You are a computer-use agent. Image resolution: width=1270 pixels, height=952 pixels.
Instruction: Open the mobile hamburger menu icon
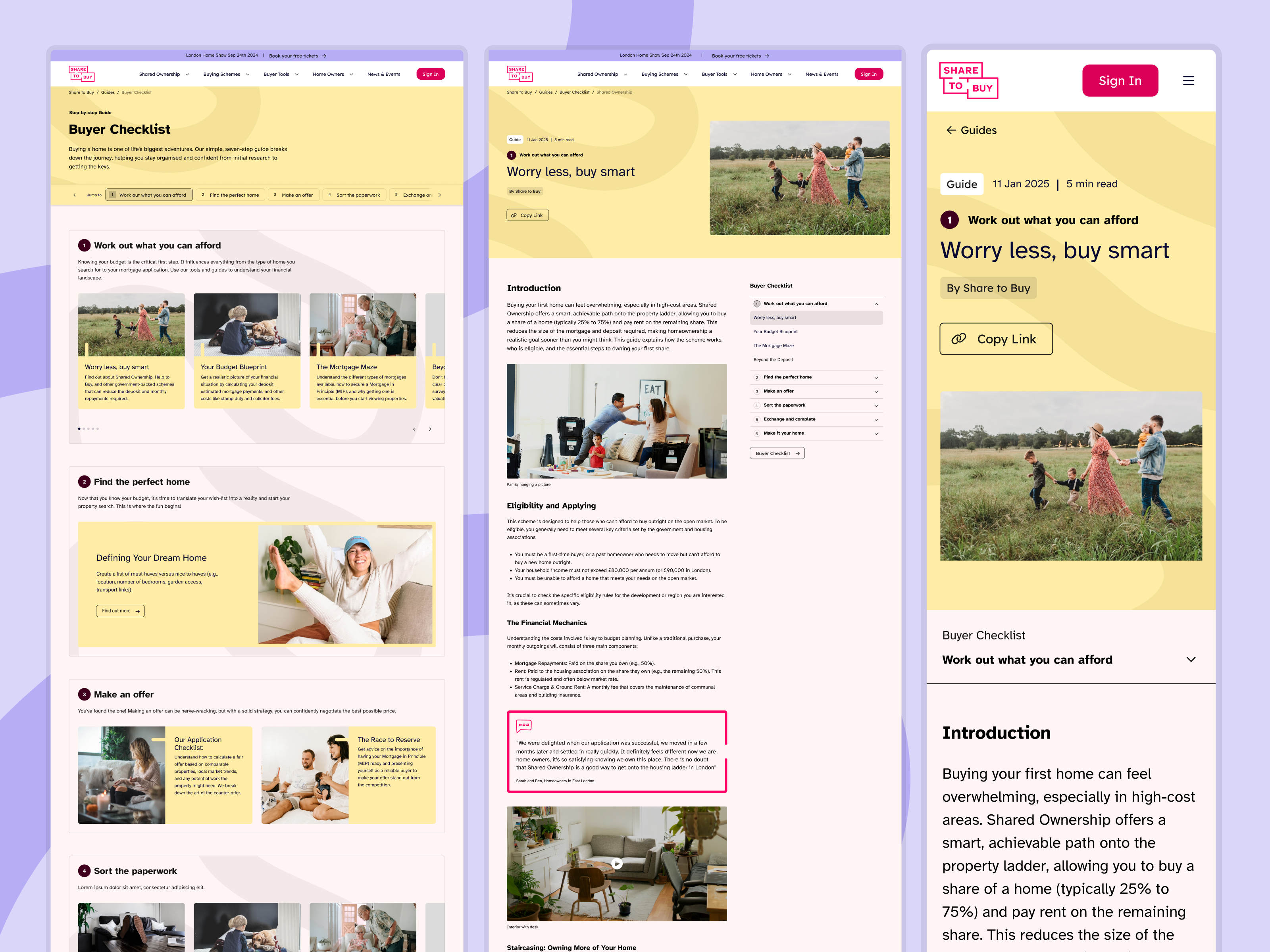(x=1188, y=81)
